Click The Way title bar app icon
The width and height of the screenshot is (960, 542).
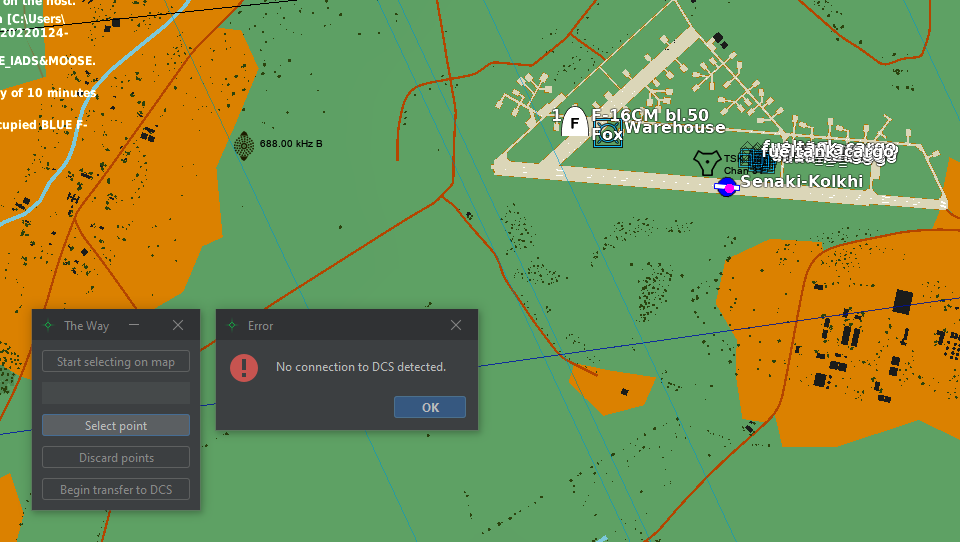click(x=48, y=325)
